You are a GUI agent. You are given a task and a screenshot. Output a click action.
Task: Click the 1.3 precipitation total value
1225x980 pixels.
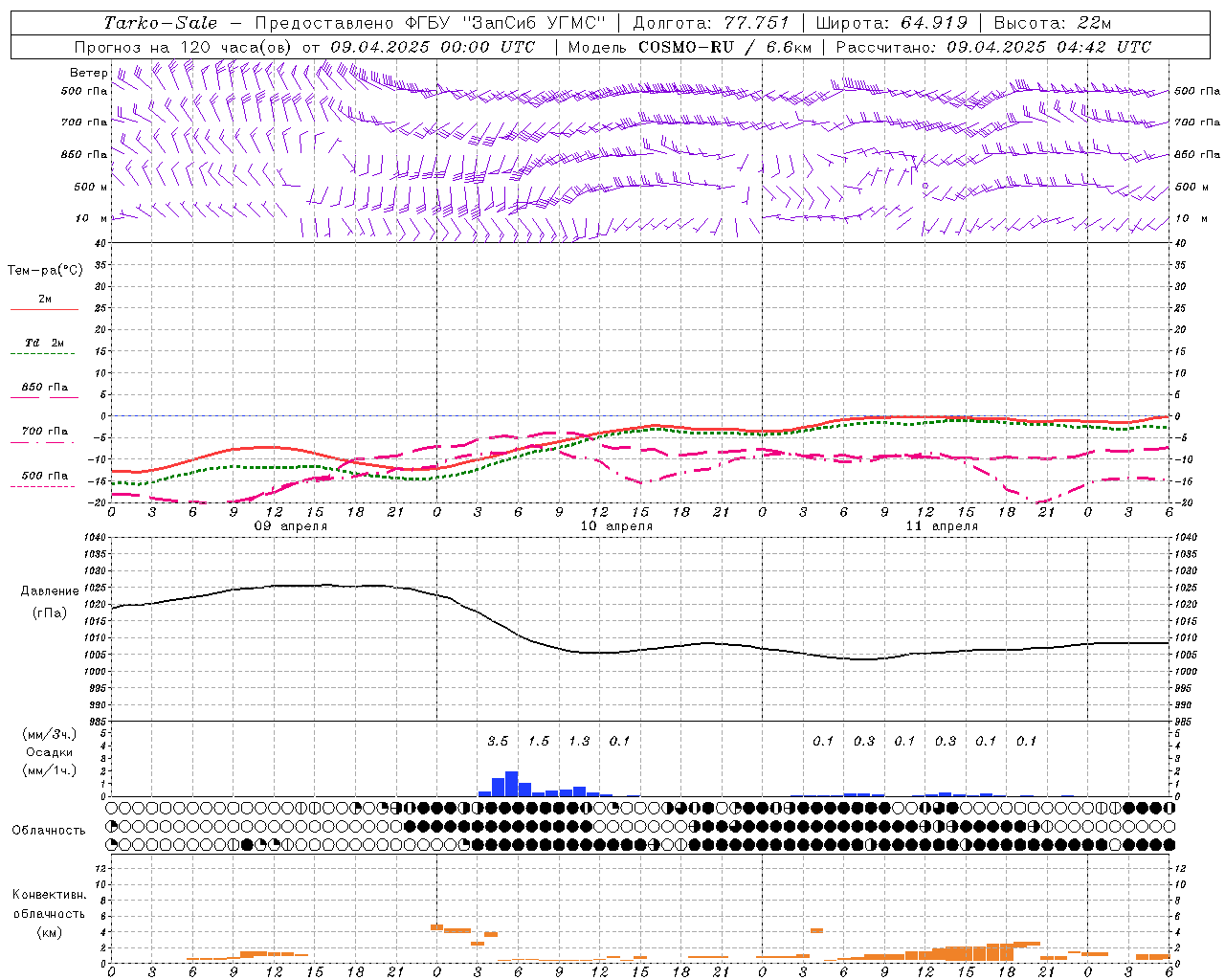pyautogui.click(x=579, y=742)
